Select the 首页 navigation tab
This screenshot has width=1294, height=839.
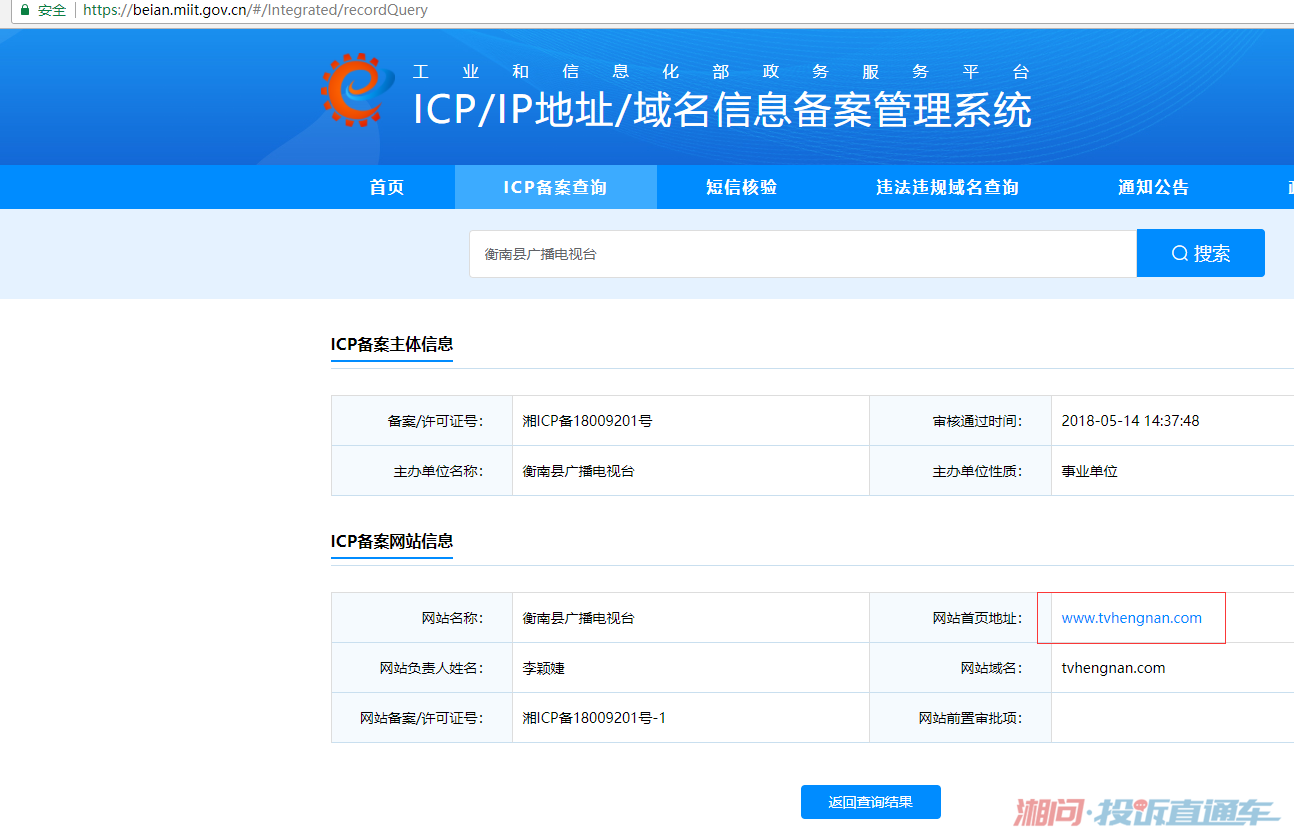click(386, 187)
